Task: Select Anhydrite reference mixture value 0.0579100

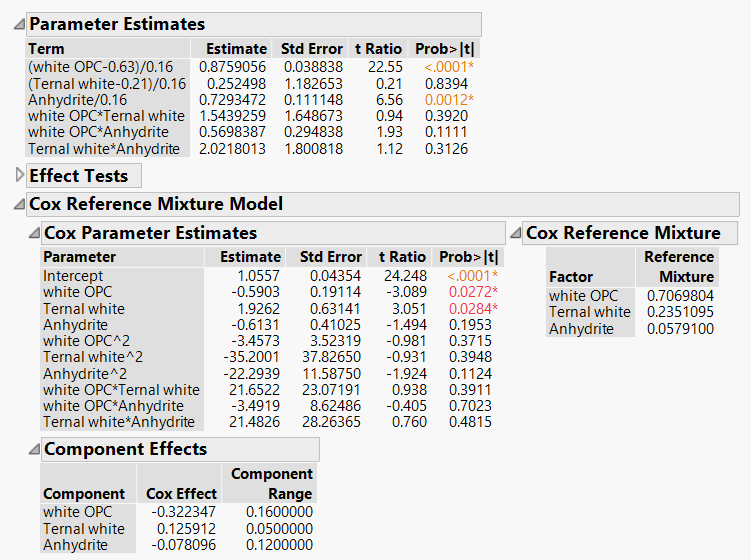Action: (680, 329)
